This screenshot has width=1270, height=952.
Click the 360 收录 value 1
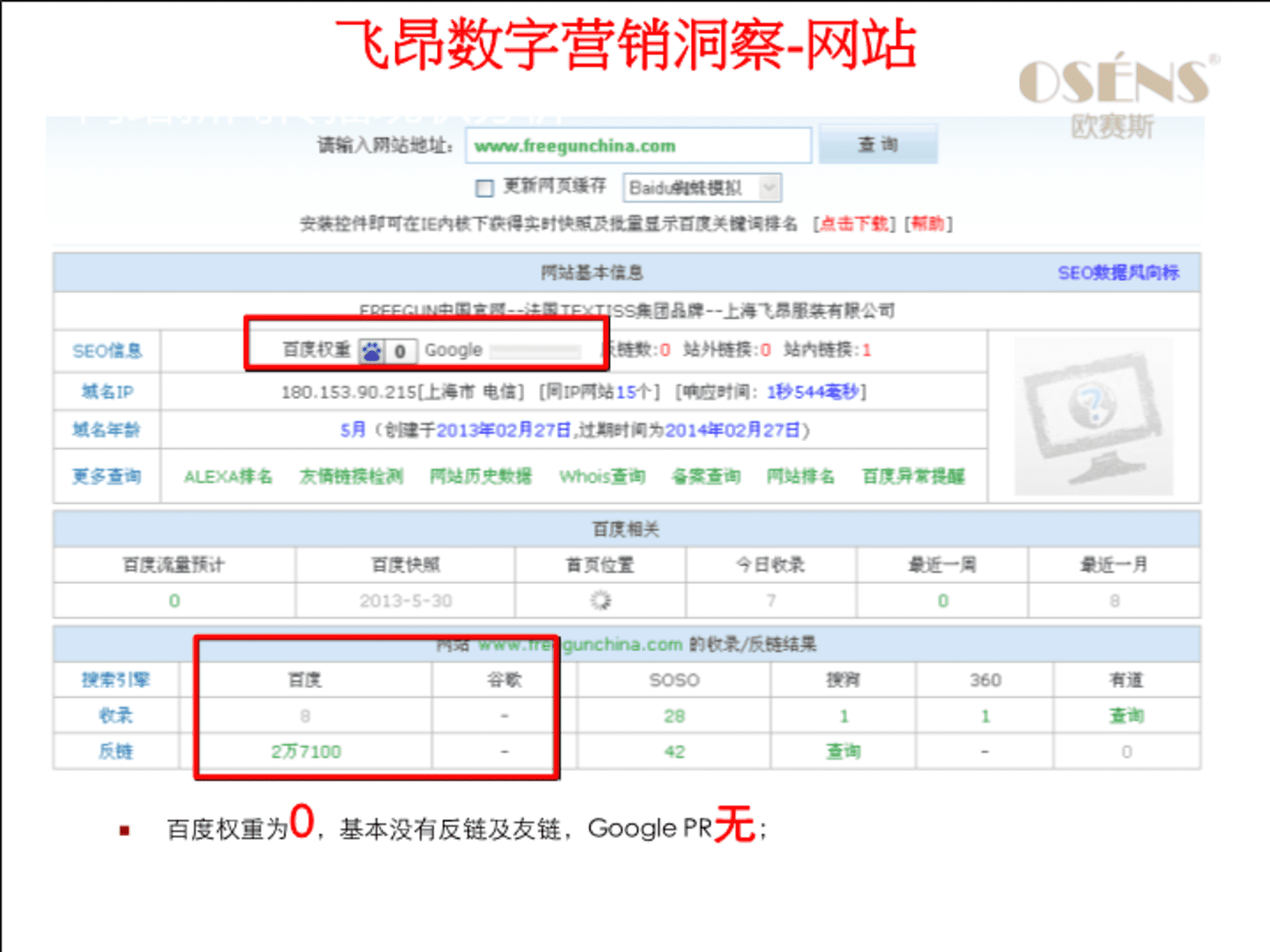pyautogui.click(x=986, y=716)
